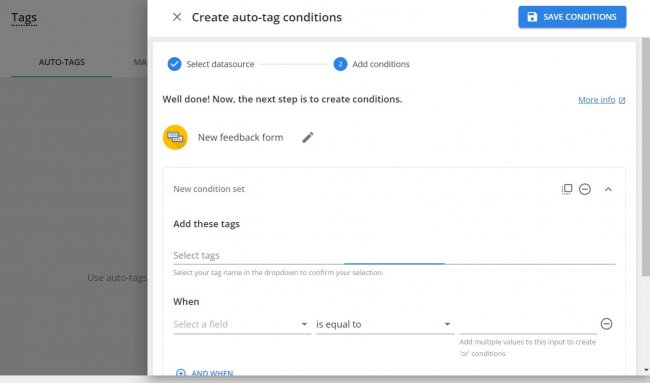
Task: Click the New condition set title
Action: pyautogui.click(x=209, y=189)
